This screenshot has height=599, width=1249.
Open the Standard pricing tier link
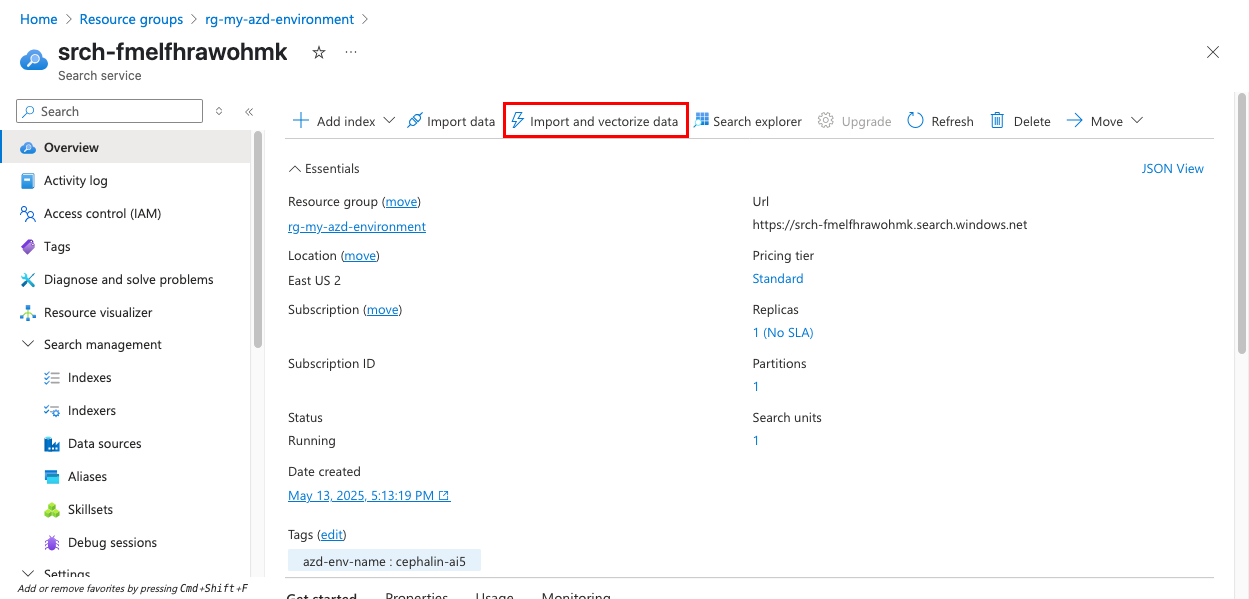click(x=778, y=279)
